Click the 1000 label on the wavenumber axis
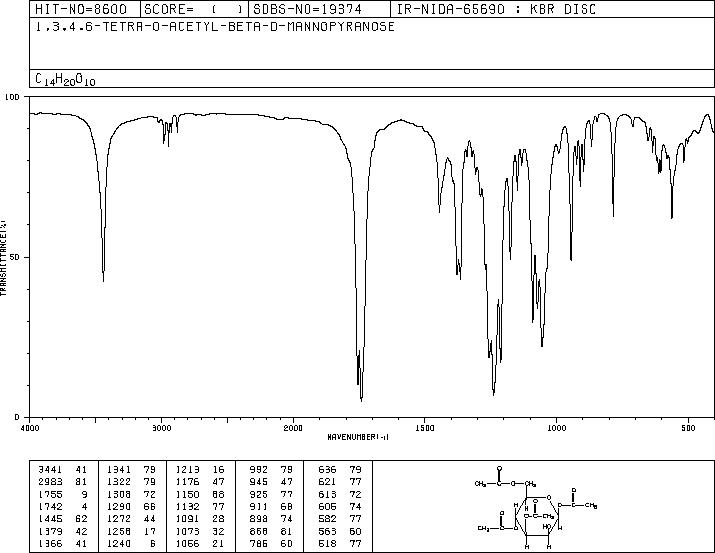The width and height of the screenshot is (715, 553). pyautogui.click(x=556, y=428)
